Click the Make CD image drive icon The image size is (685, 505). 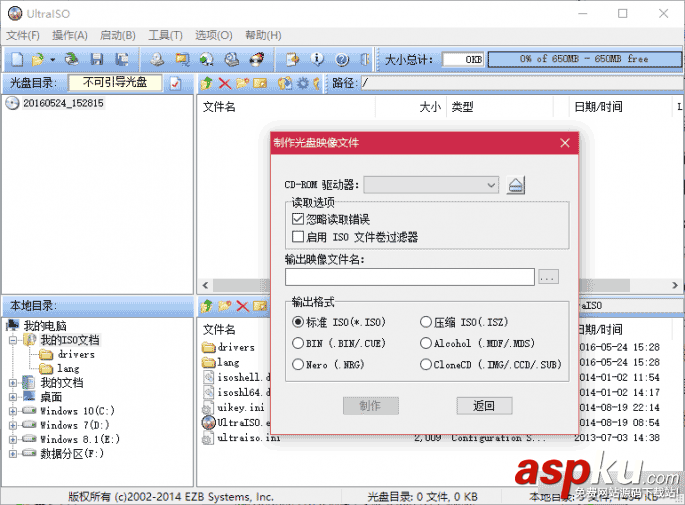click(x=157, y=59)
